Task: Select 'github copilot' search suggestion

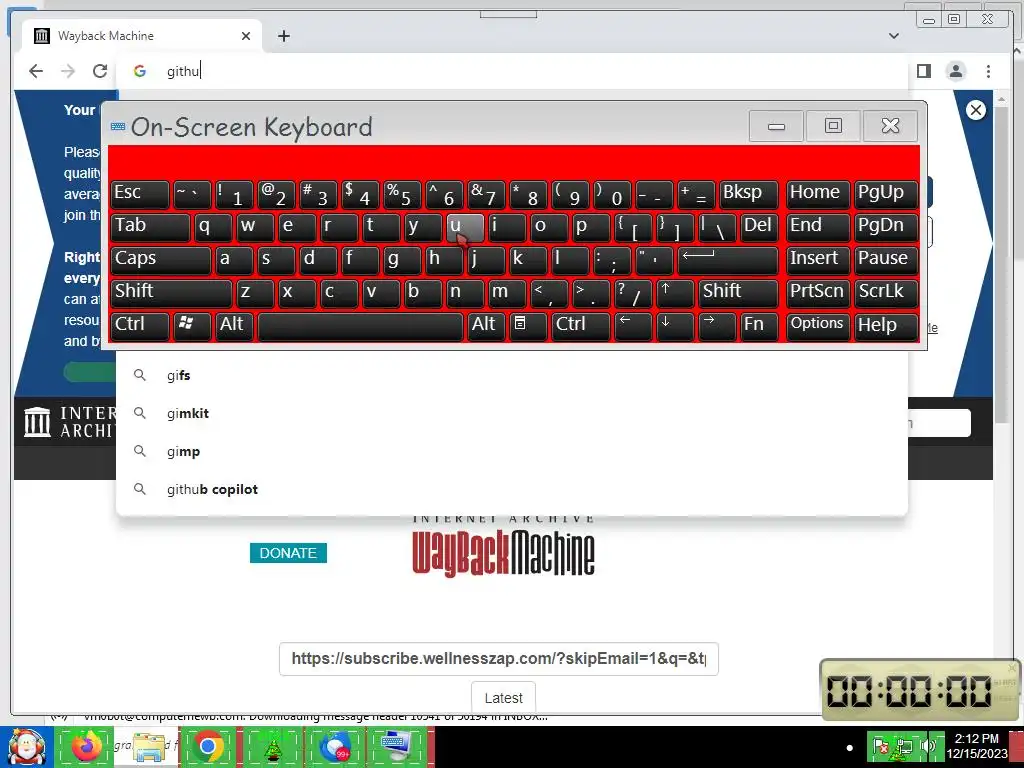Action: tap(512, 489)
